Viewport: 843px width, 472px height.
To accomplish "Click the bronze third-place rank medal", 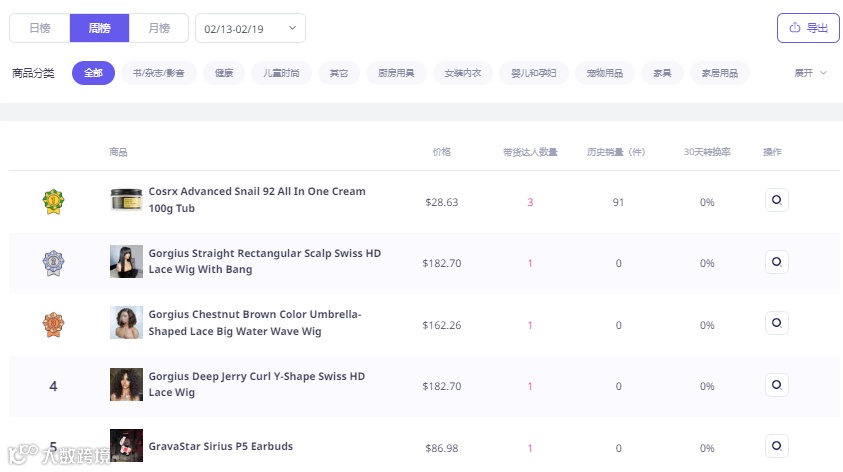I will point(53,324).
